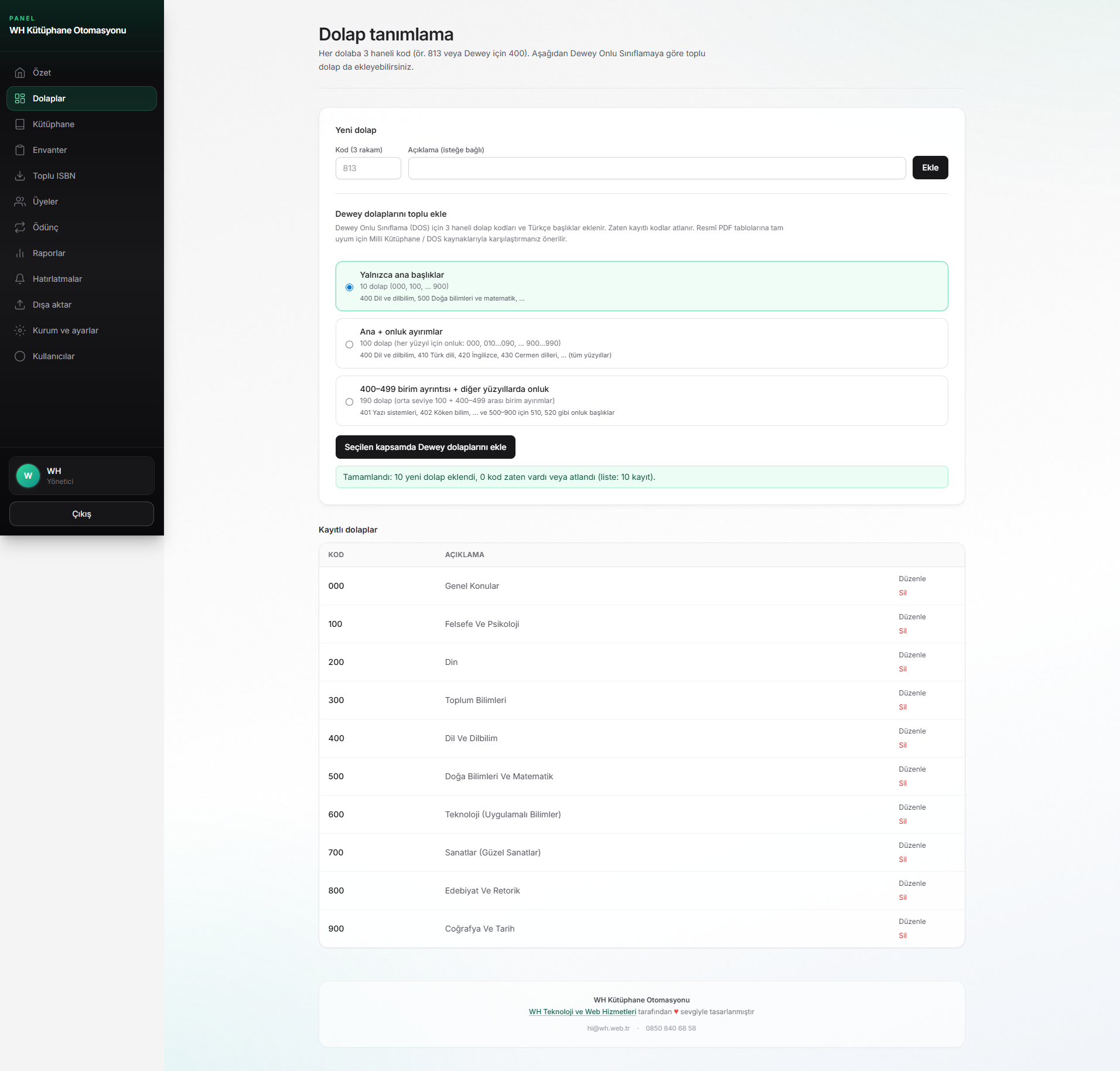Click the Genel Konular description cell
Viewport: 1120px width, 1071px height.
pos(472,586)
